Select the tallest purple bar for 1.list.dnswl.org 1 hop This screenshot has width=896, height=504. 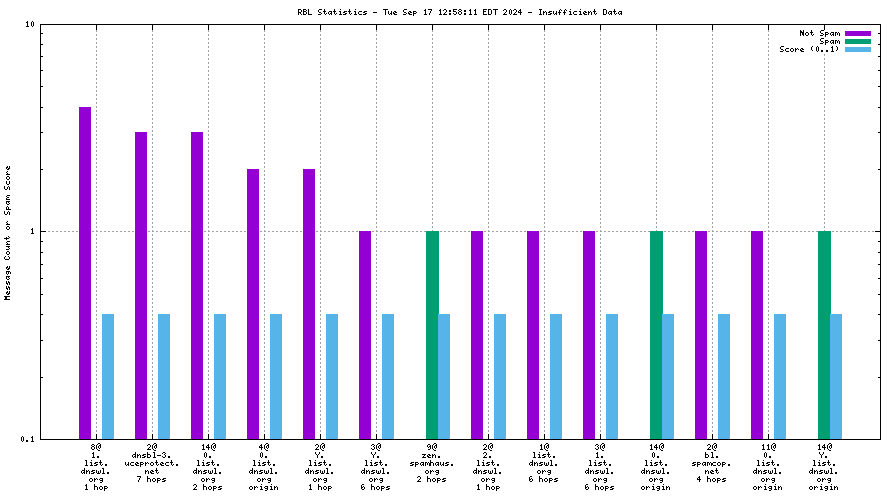click(x=86, y=272)
